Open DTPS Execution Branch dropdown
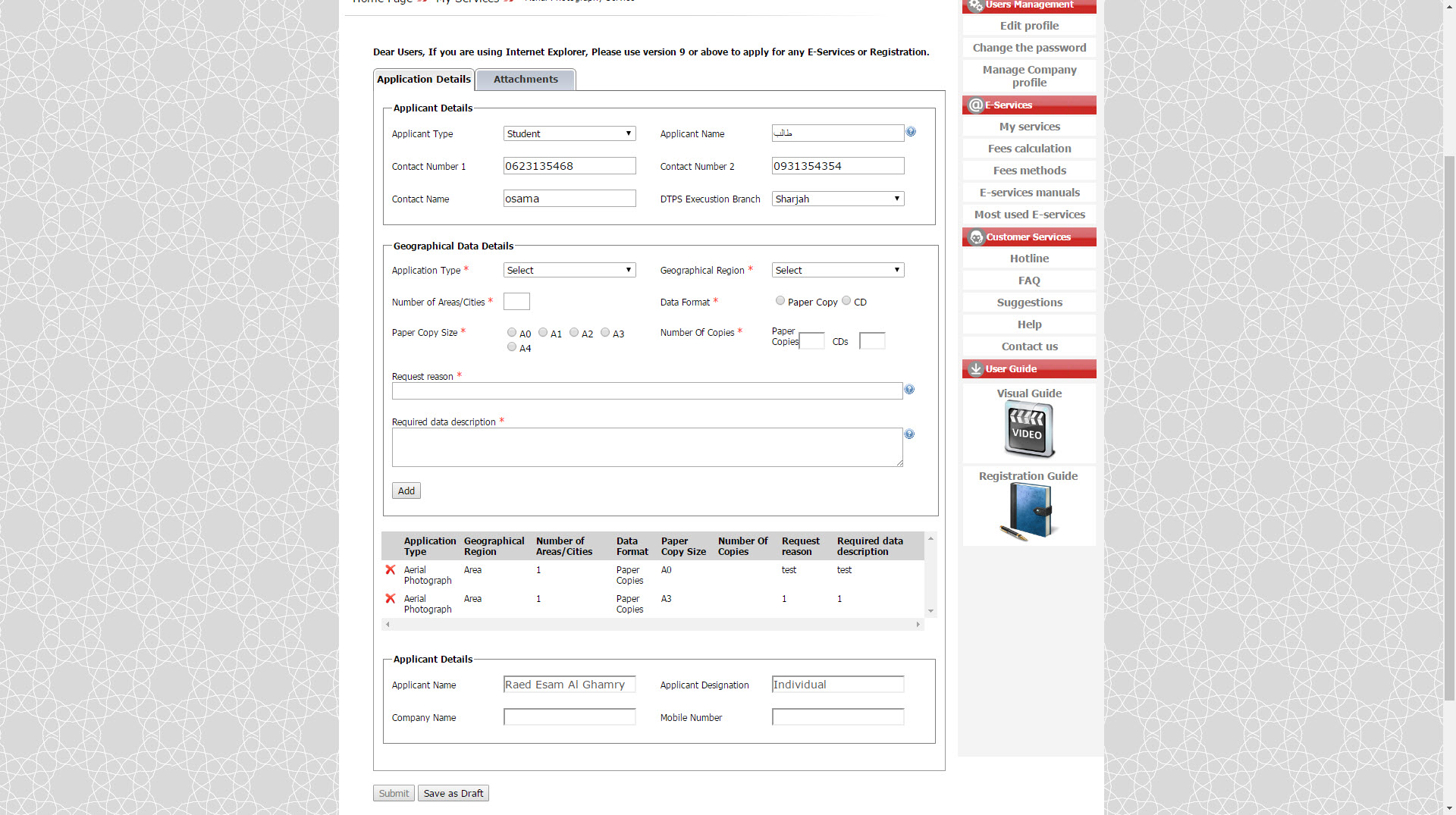The width and height of the screenshot is (1456, 815). click(838, 199)
